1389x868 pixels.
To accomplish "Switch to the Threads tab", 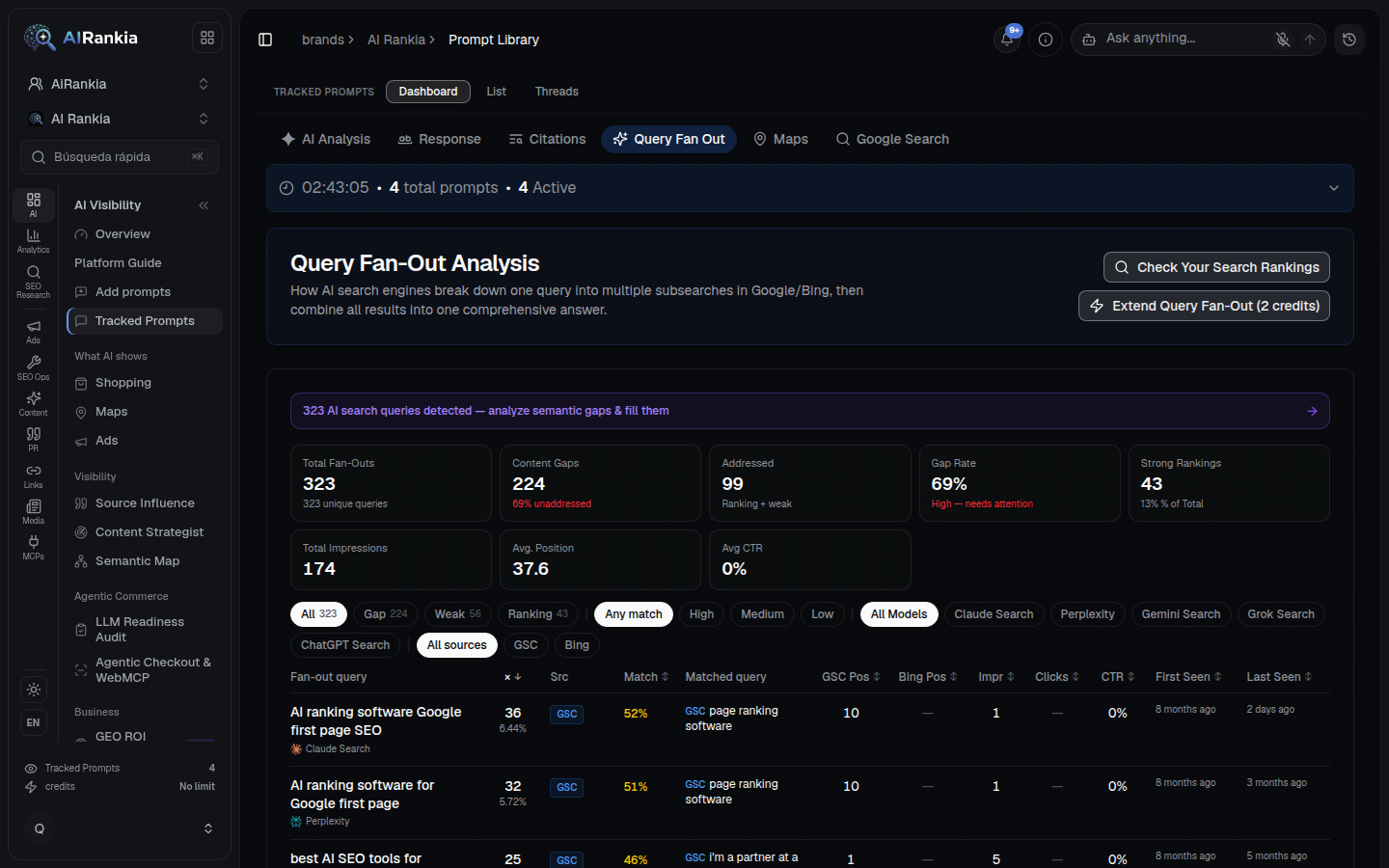I will (557, 92).
